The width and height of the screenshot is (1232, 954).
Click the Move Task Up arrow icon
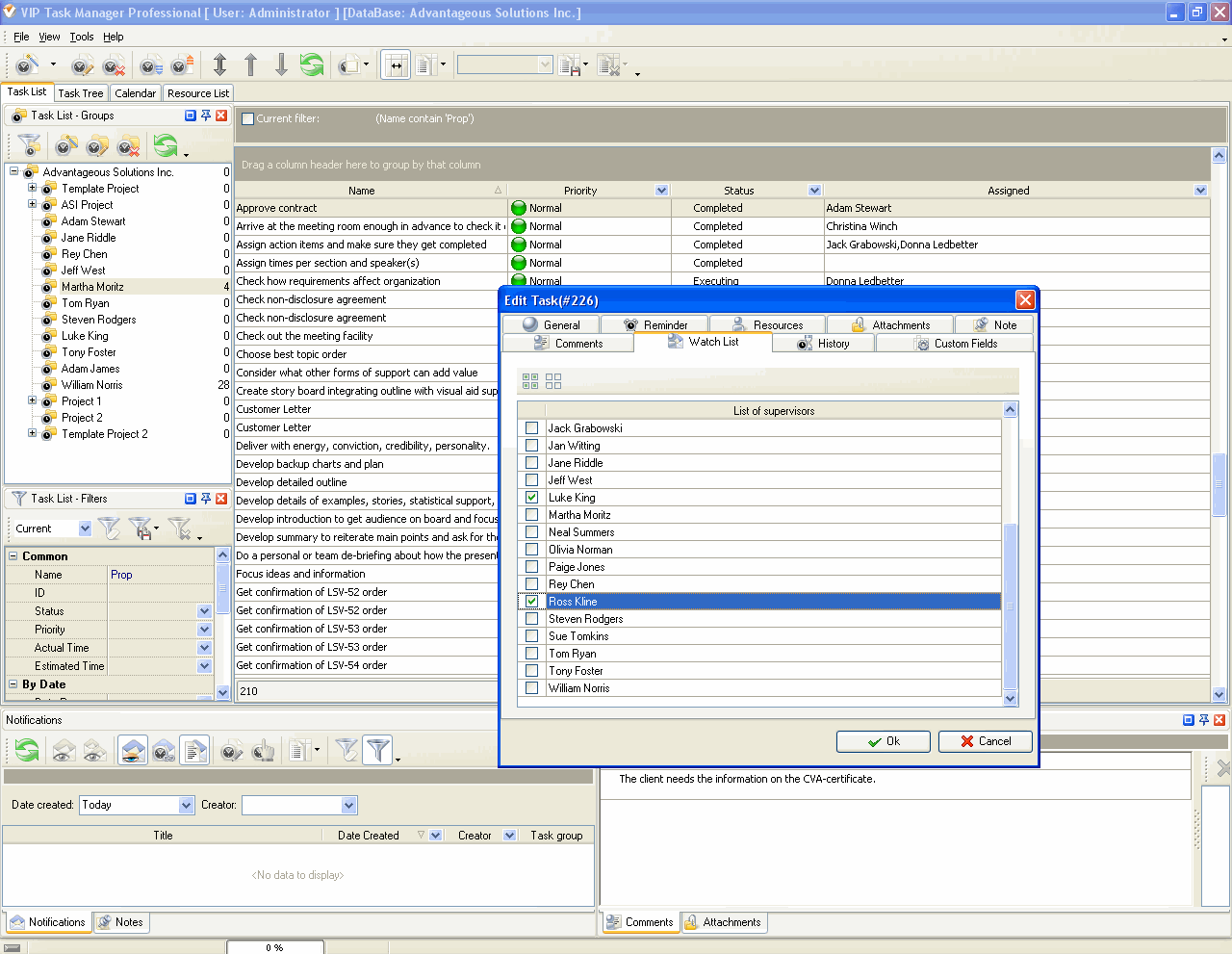click(250, 64)
